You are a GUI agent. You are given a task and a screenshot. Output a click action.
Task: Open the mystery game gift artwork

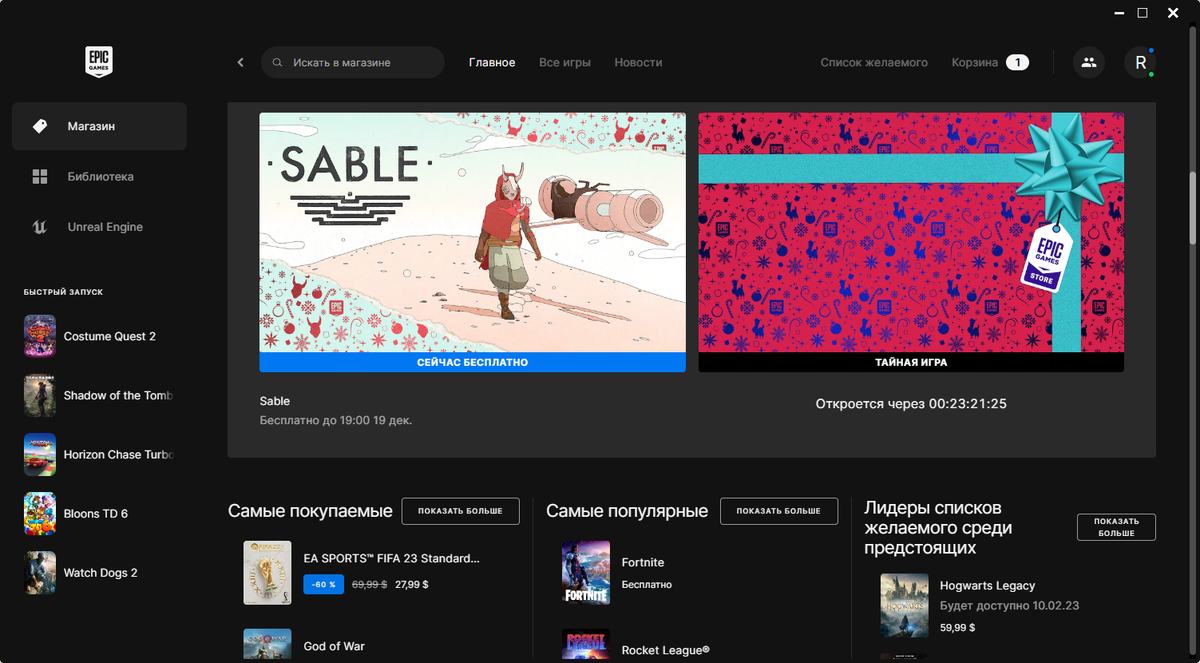click(911, 232)
